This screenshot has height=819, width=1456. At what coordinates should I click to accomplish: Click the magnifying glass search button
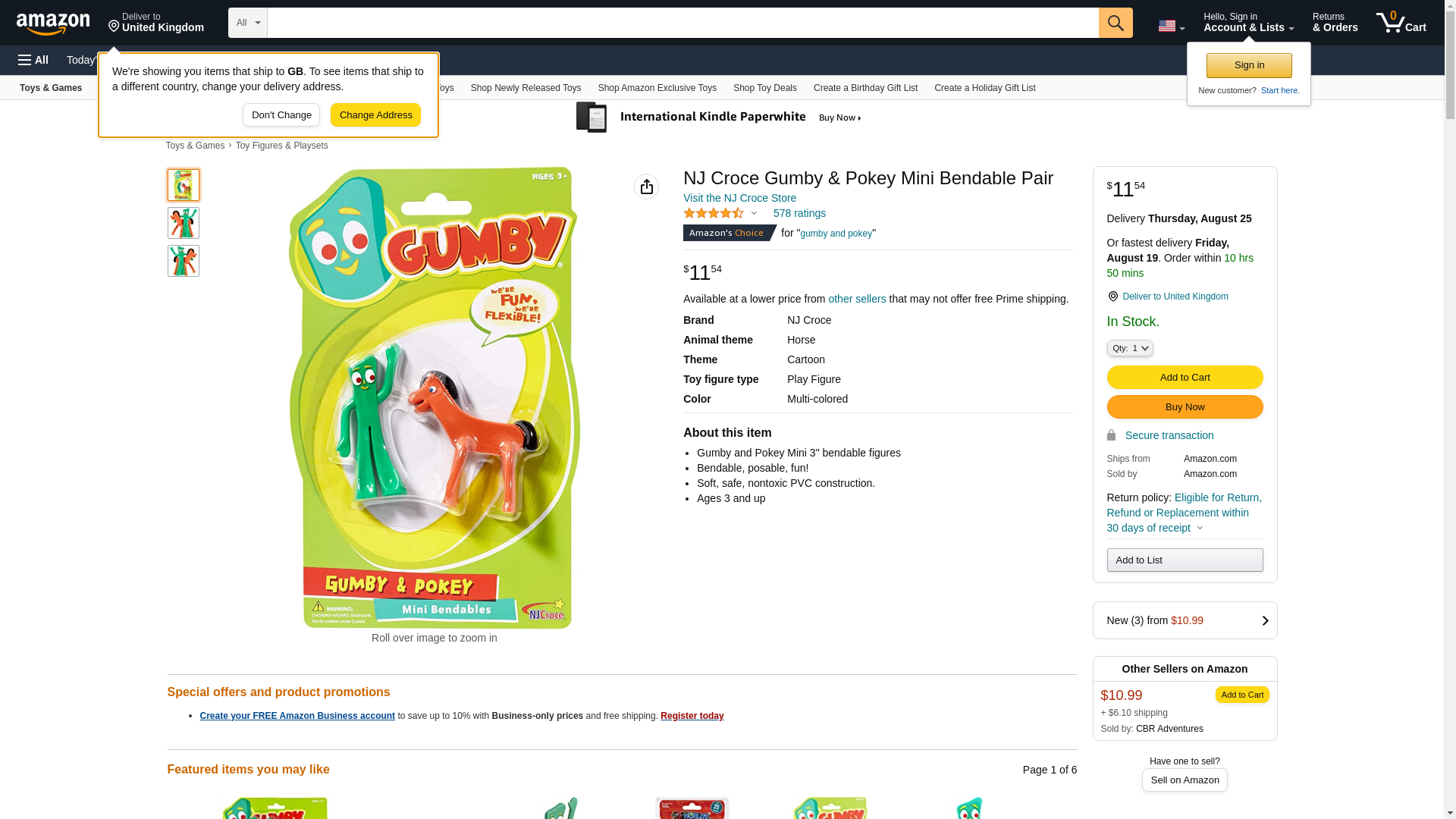(x=1115, y=23)
